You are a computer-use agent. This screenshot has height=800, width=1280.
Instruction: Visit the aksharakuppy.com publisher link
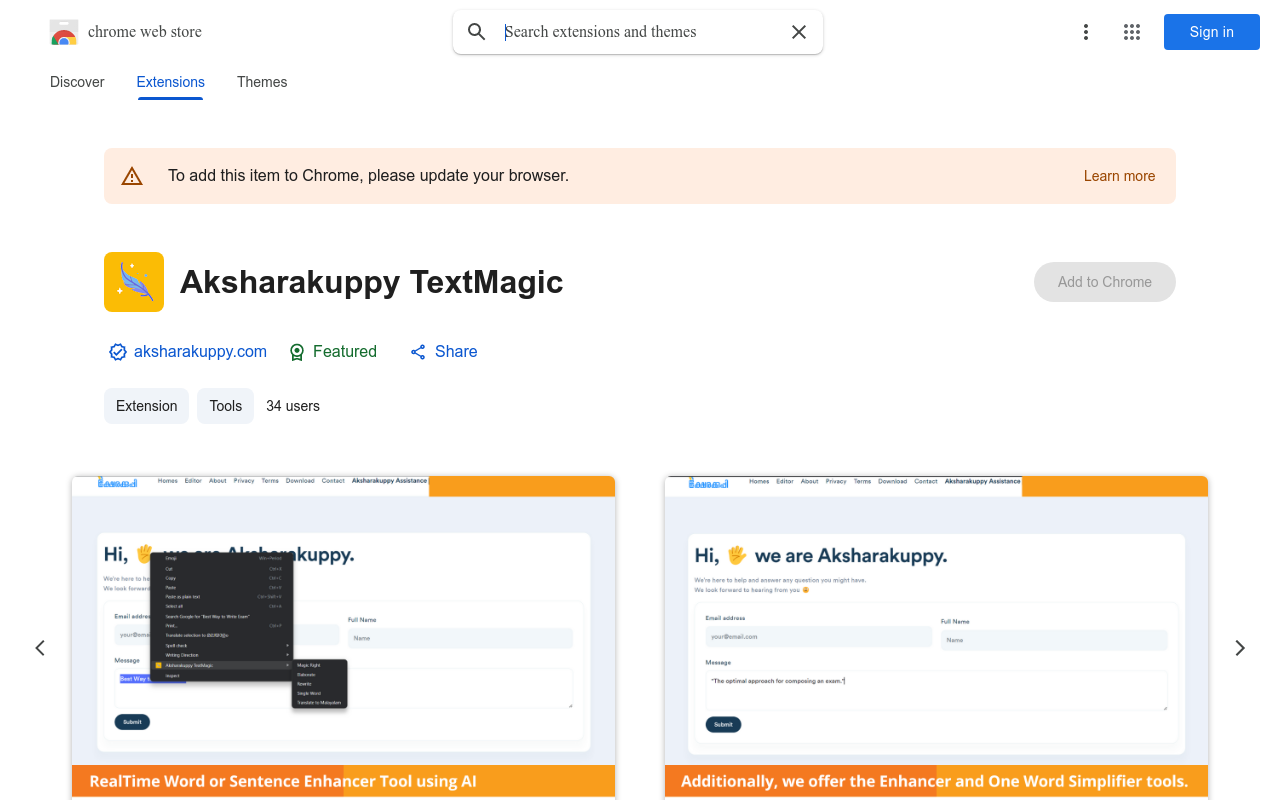[x=200, y=352]
